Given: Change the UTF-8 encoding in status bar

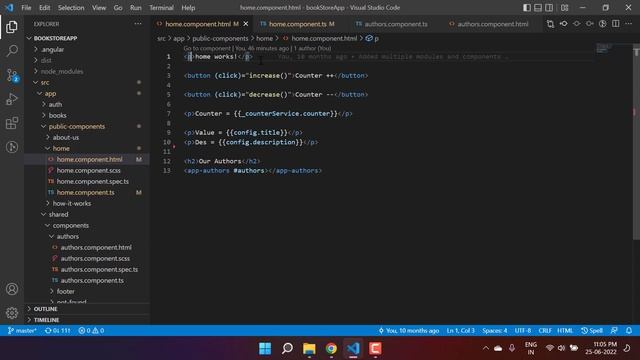Looking at the screenshot, I should point(522,331).
